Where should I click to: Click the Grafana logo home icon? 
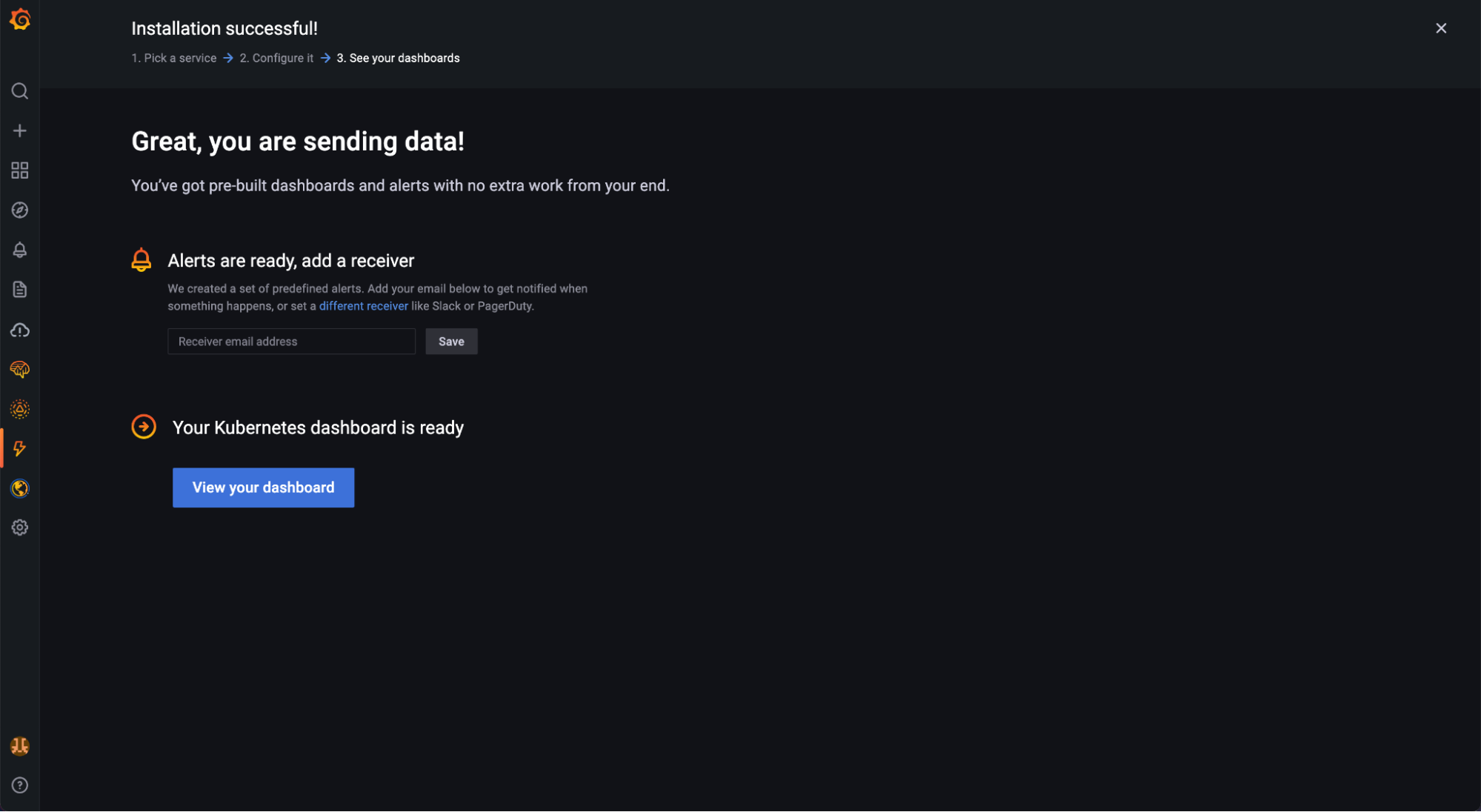(x=20, y=20)
